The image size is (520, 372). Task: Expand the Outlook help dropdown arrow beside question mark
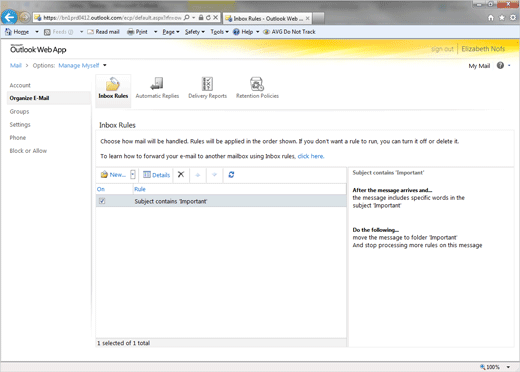tap(509, 65)
